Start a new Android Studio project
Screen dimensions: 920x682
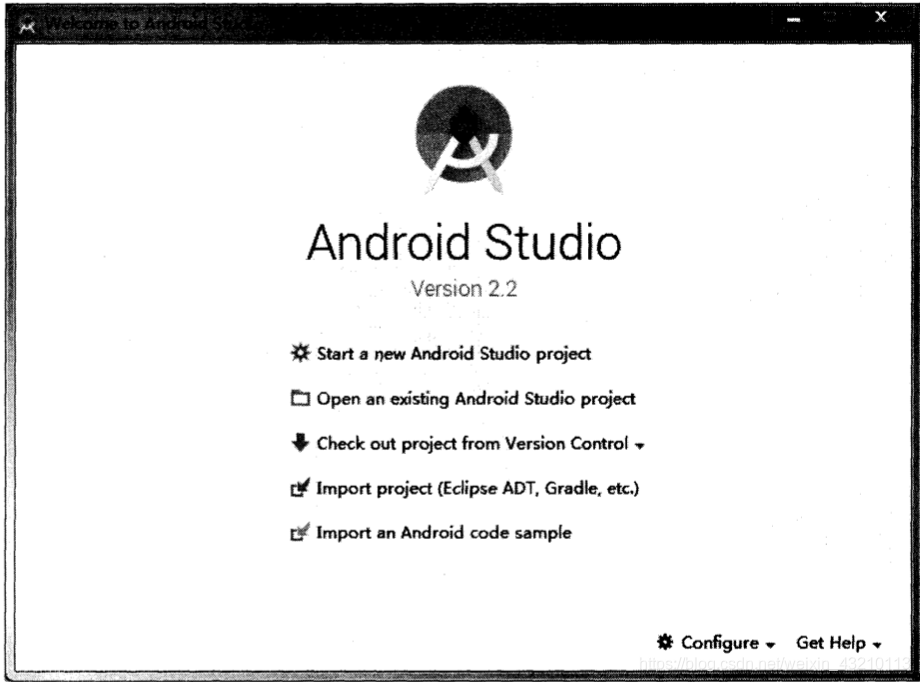coord(454,354)
